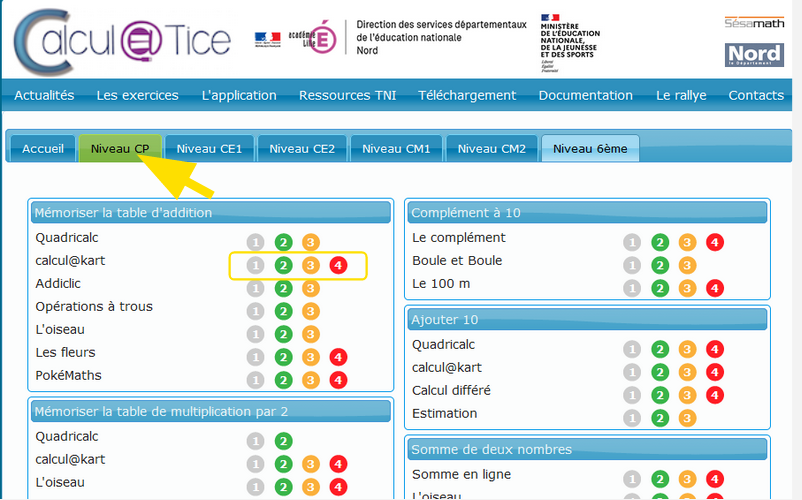Start level 2 of Quadricalc in multiplication par 2
The height and width of the screenshot is (500, 802).
283,441
